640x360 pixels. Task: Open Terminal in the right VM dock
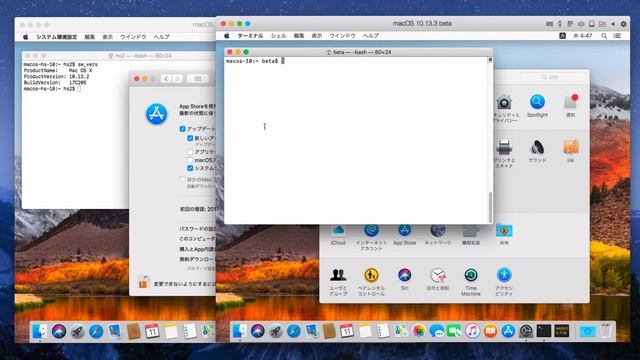544,331
